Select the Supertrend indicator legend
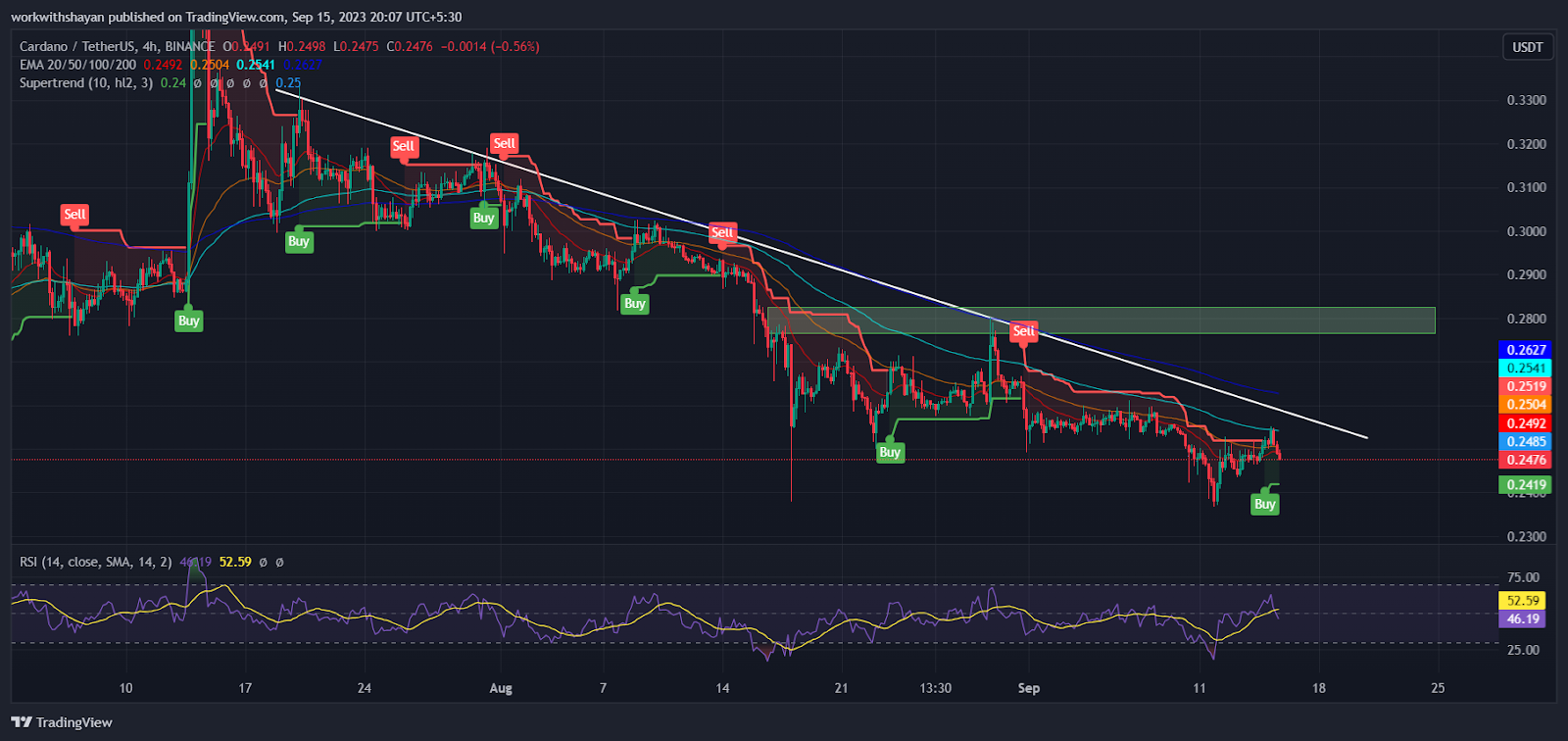The image size is (1568, 741). pos(85,83)
